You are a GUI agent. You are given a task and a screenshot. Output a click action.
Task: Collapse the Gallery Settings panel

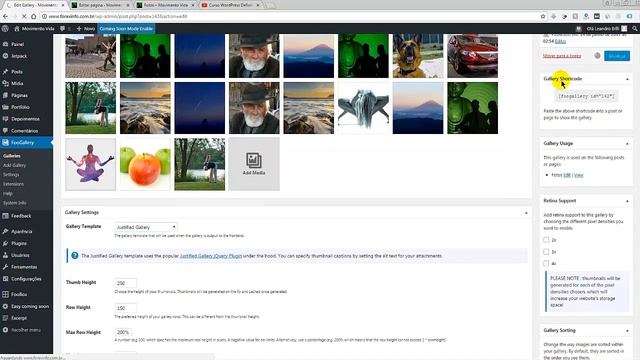[526, 213]
